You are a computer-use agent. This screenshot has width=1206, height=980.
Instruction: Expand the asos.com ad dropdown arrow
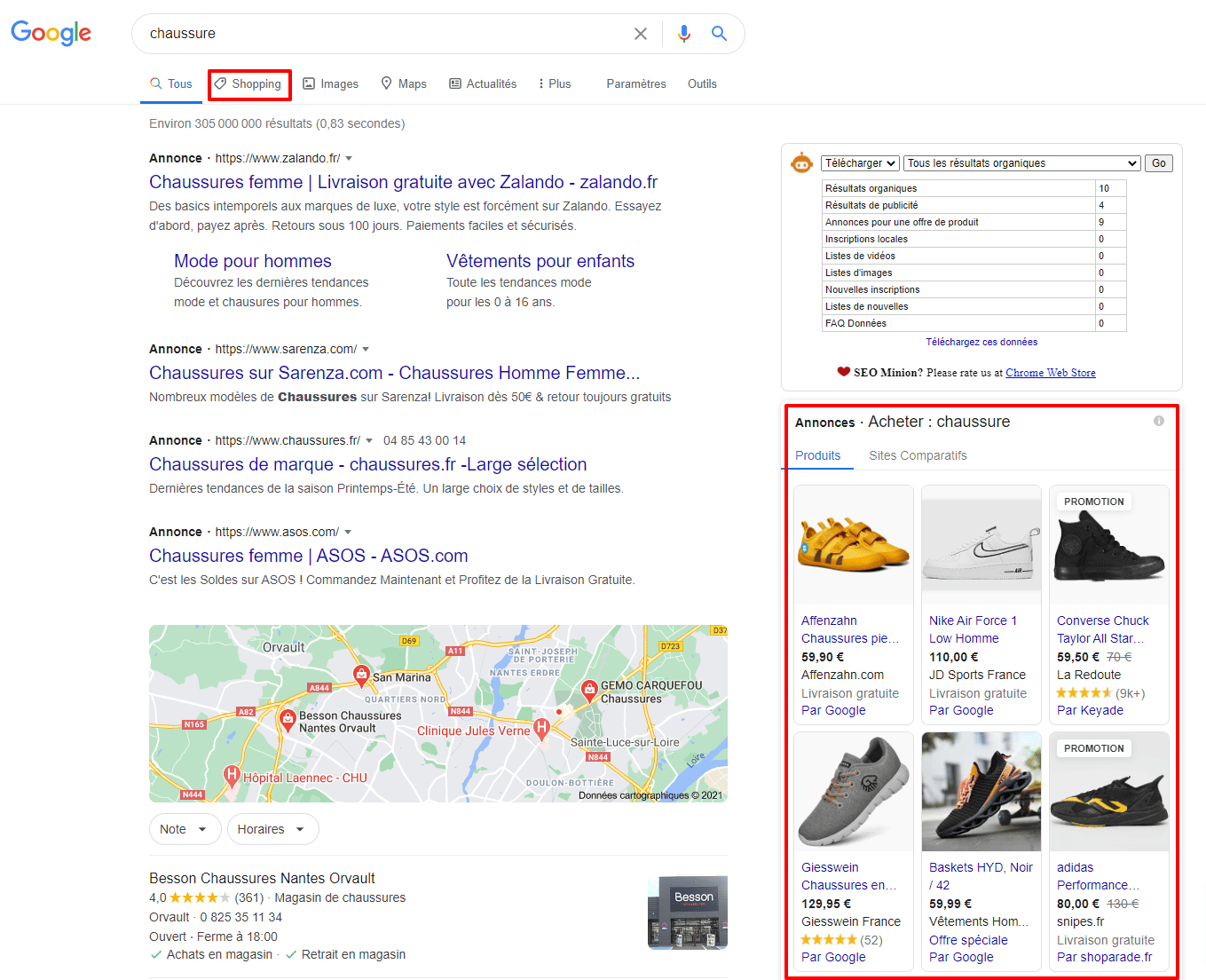coord(348,533)
